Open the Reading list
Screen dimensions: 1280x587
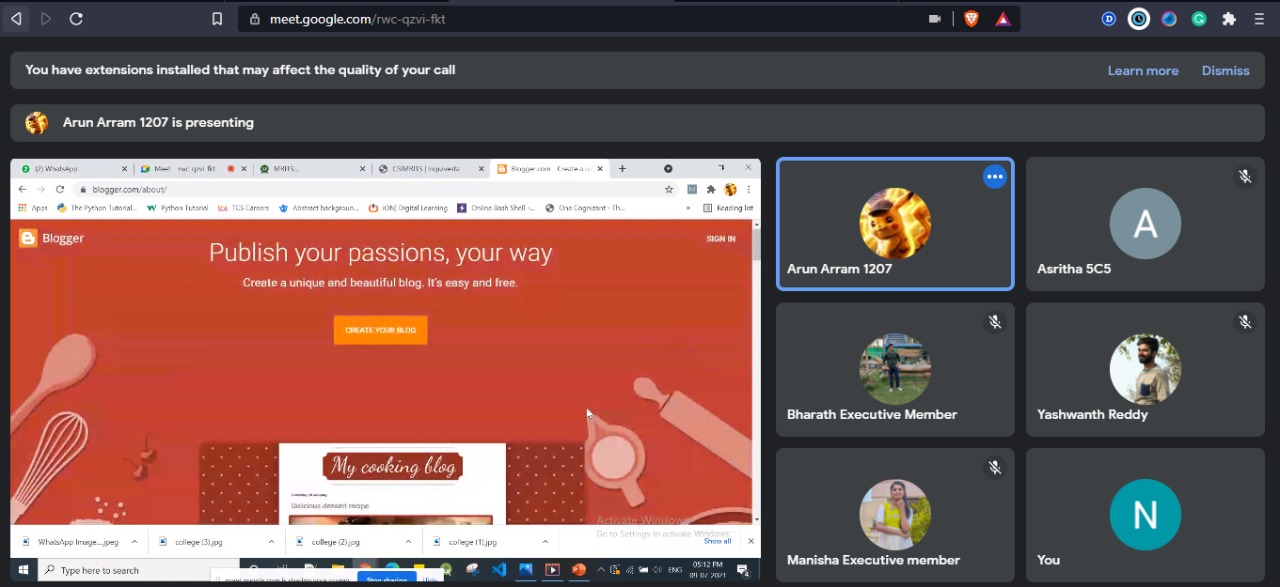(x=728, y=208)
